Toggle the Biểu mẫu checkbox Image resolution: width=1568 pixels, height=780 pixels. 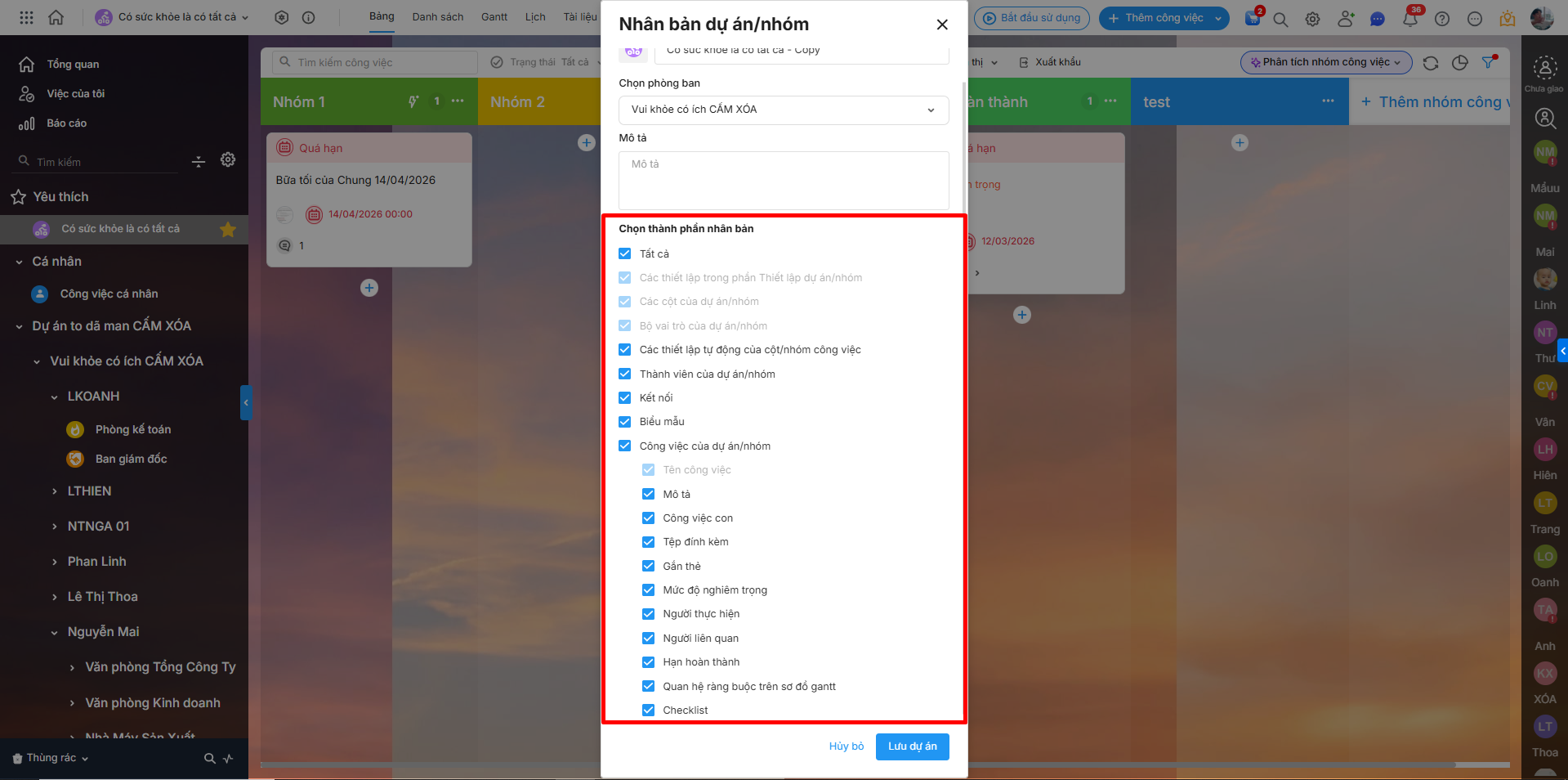(x=625, y=422)
